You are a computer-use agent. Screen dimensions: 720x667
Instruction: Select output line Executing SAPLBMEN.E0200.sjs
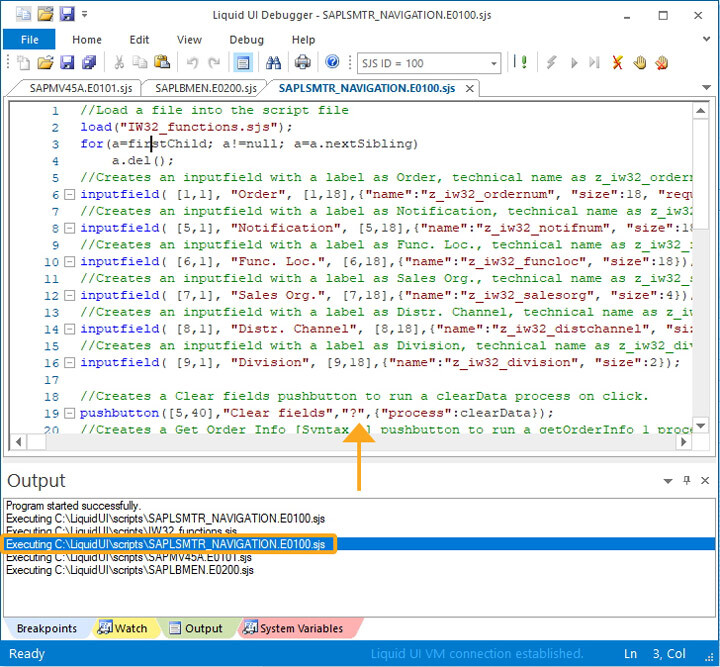tap(129, 571)
